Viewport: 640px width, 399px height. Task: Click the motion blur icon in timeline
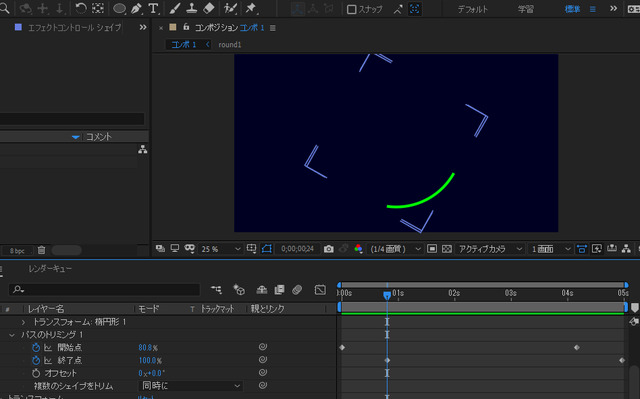tap(297, 290)
